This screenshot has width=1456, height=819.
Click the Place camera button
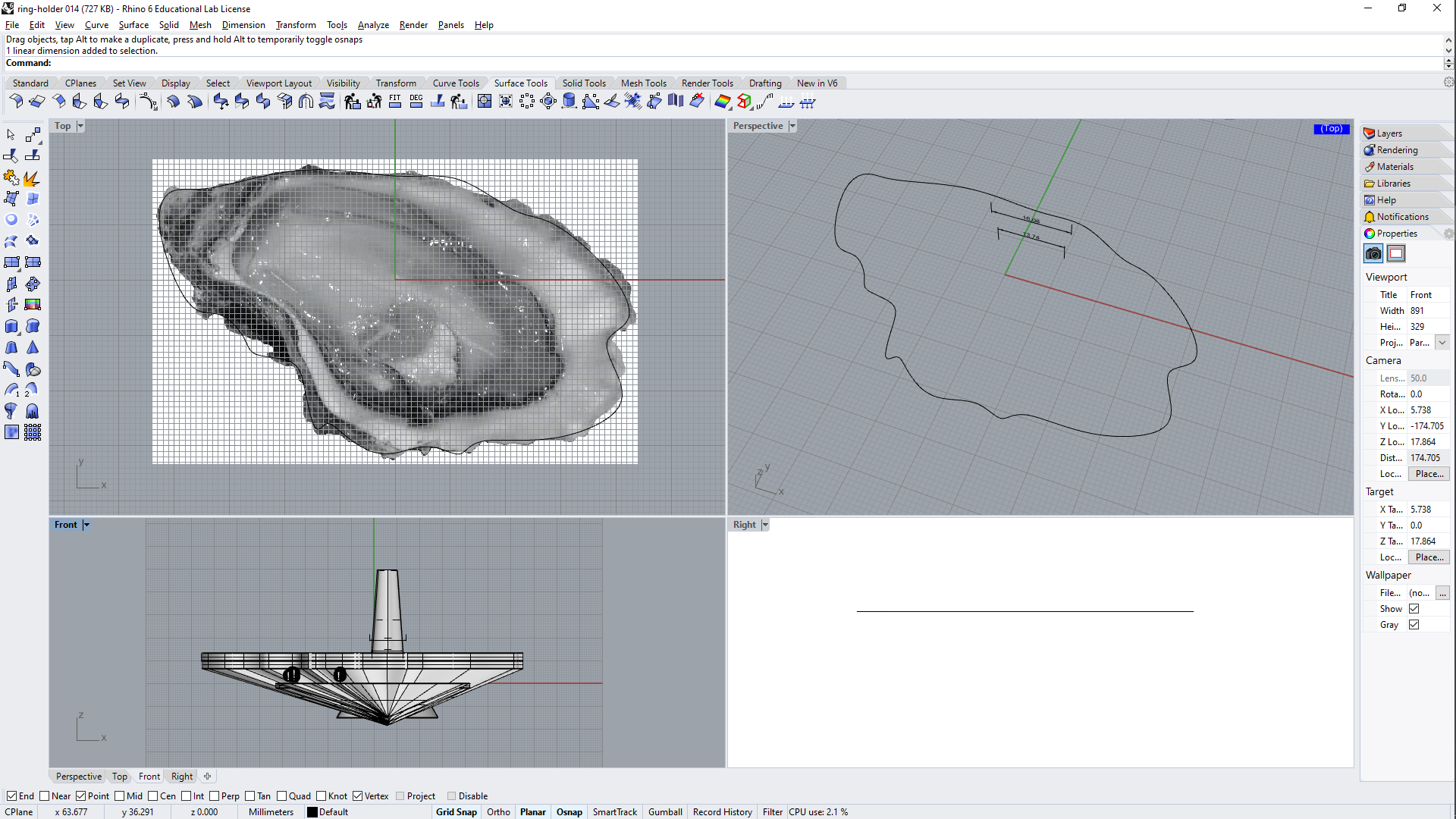(x=1429, y=473)
